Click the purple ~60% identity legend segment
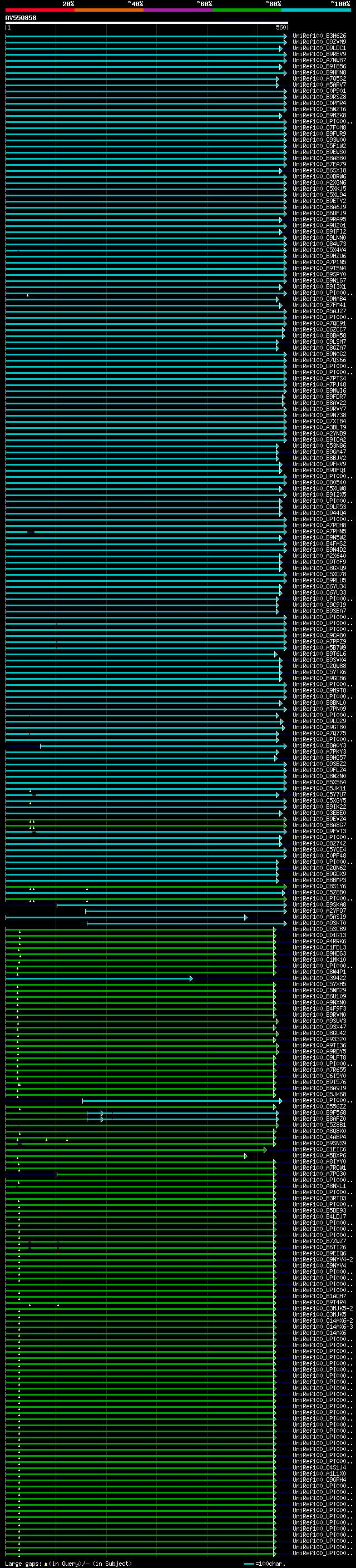This screenshot has width=356, height=1568. [x=179, y=10]
